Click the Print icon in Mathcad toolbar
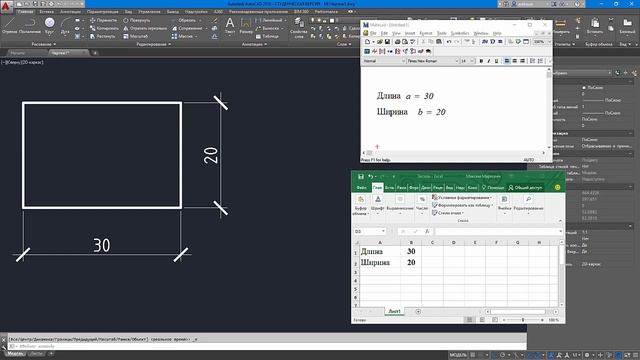 coord(397,42)
